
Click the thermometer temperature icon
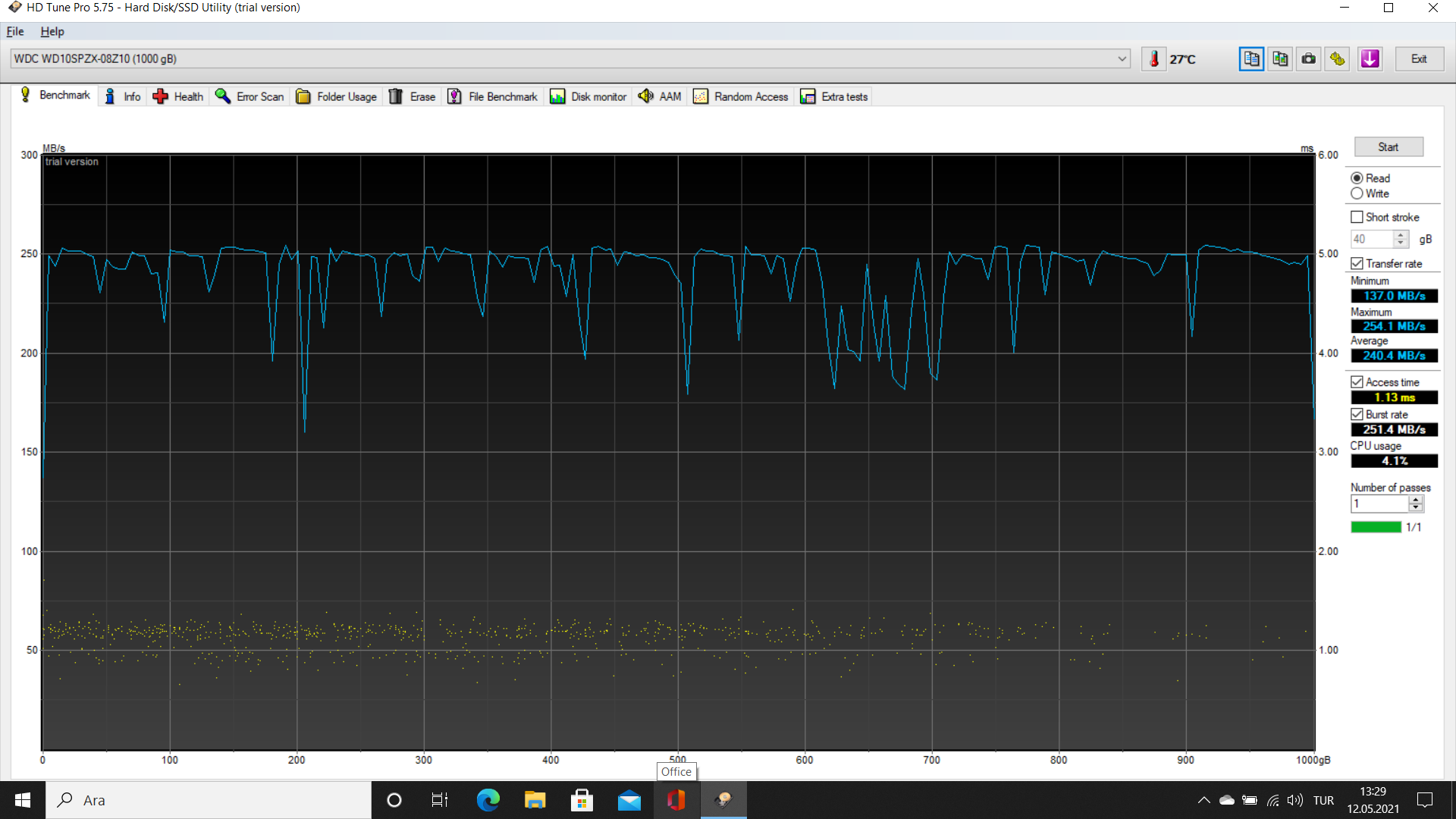tap(1154, 59)
